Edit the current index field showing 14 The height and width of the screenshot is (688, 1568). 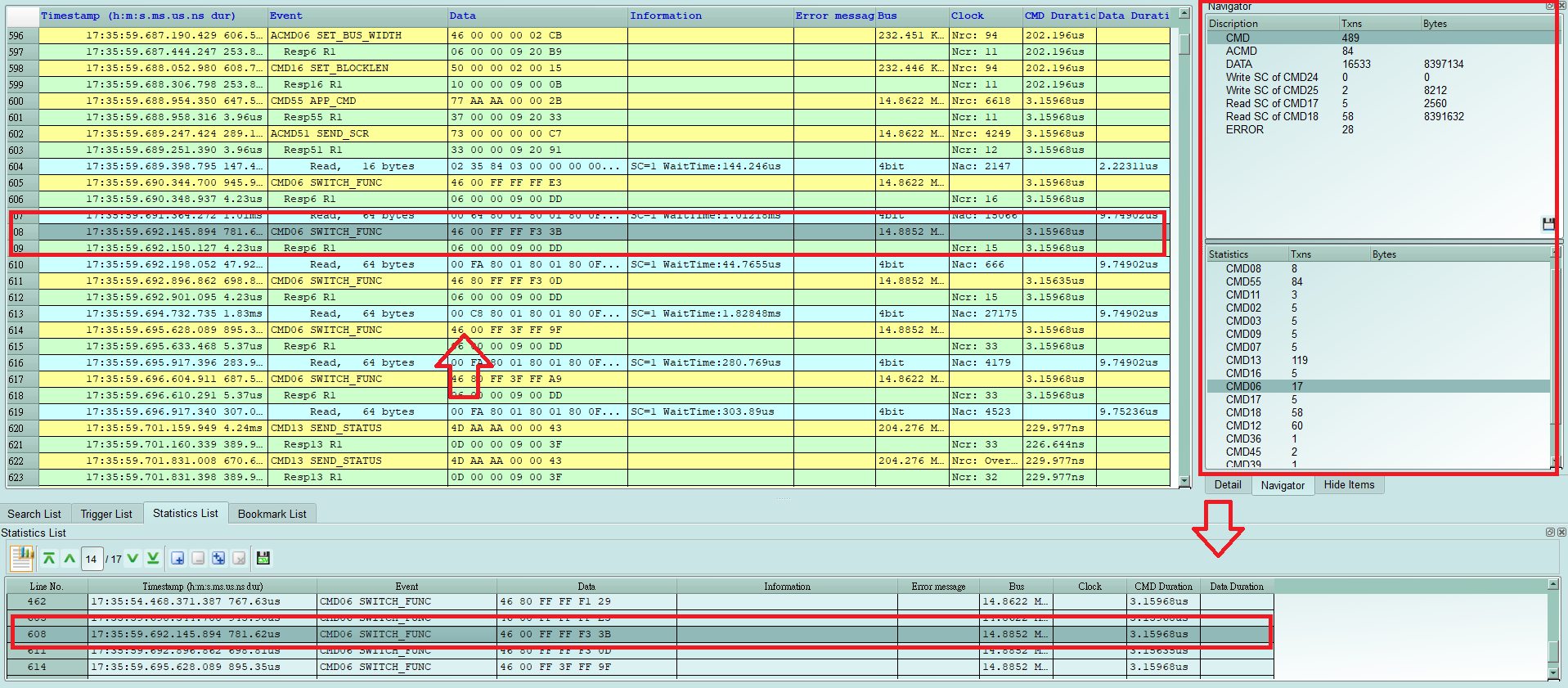[x=92, y=559]
